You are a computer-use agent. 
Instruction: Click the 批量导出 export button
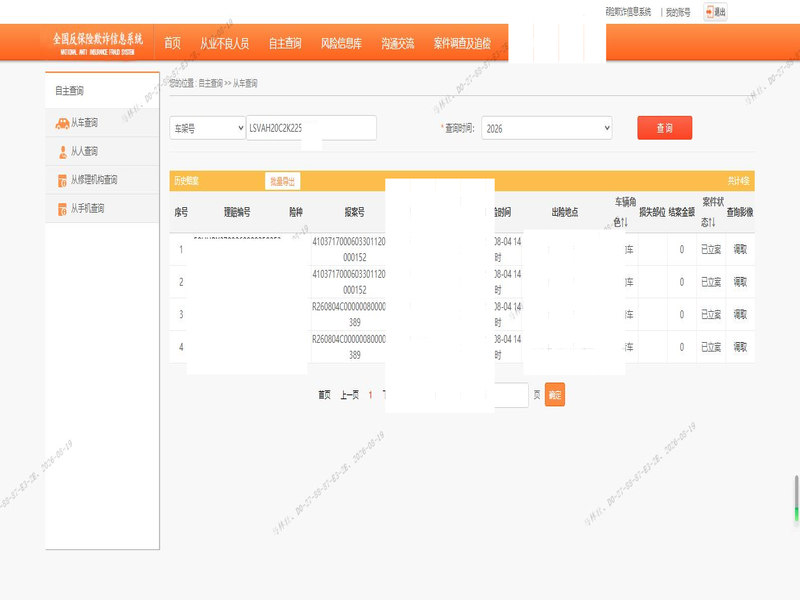282,181
